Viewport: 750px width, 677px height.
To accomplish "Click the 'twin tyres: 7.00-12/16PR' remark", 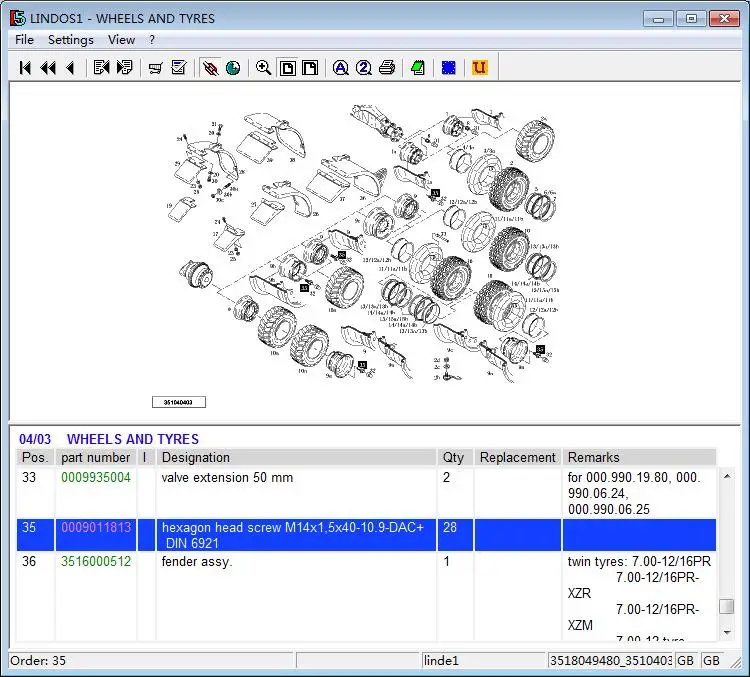I will click(639, 561).
